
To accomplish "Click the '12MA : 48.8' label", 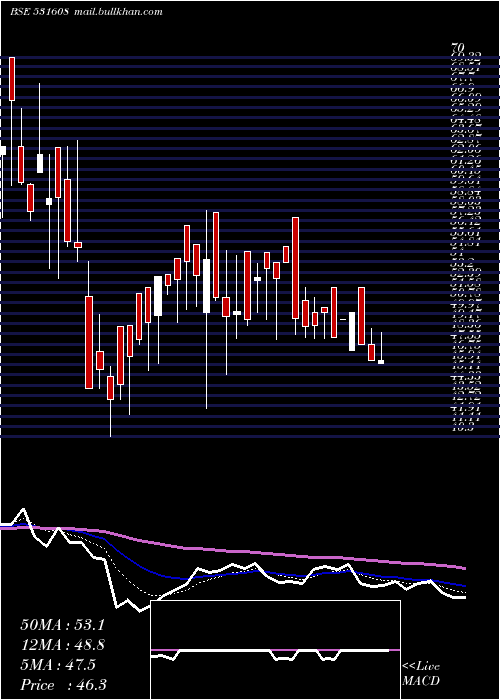I will click(62, 645).
